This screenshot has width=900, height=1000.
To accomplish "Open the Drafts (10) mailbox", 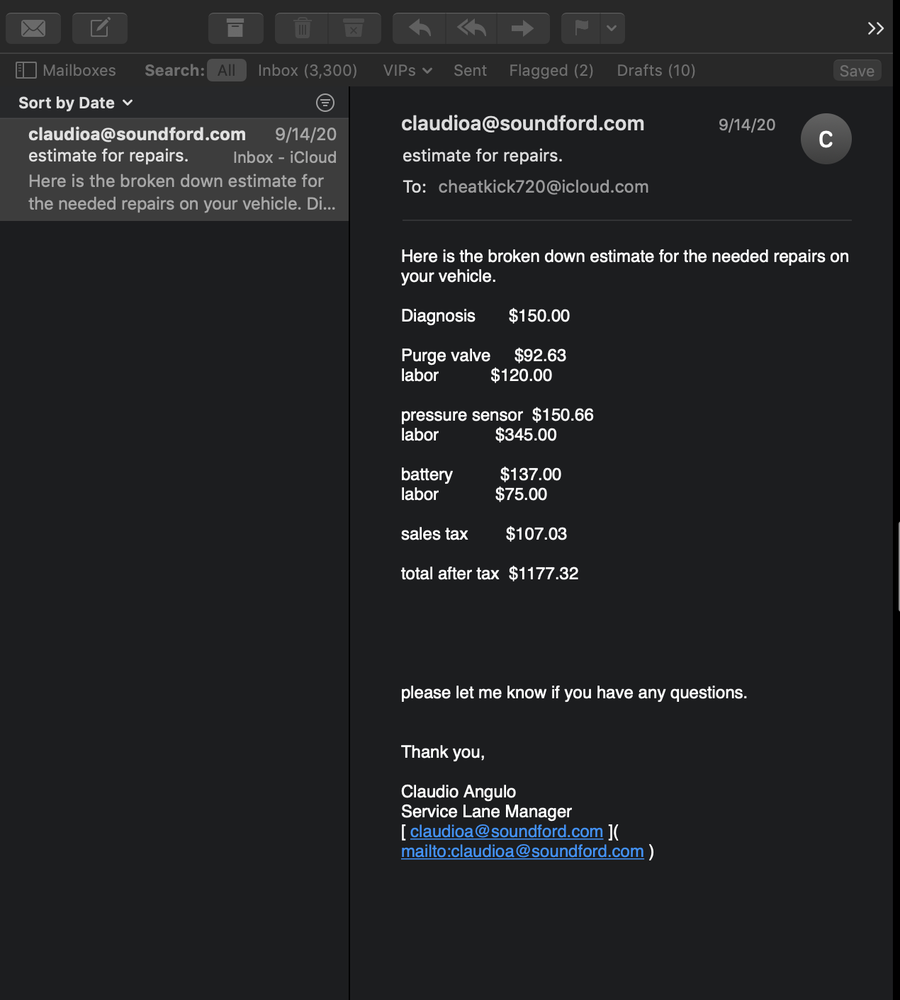I will (656, 70).
